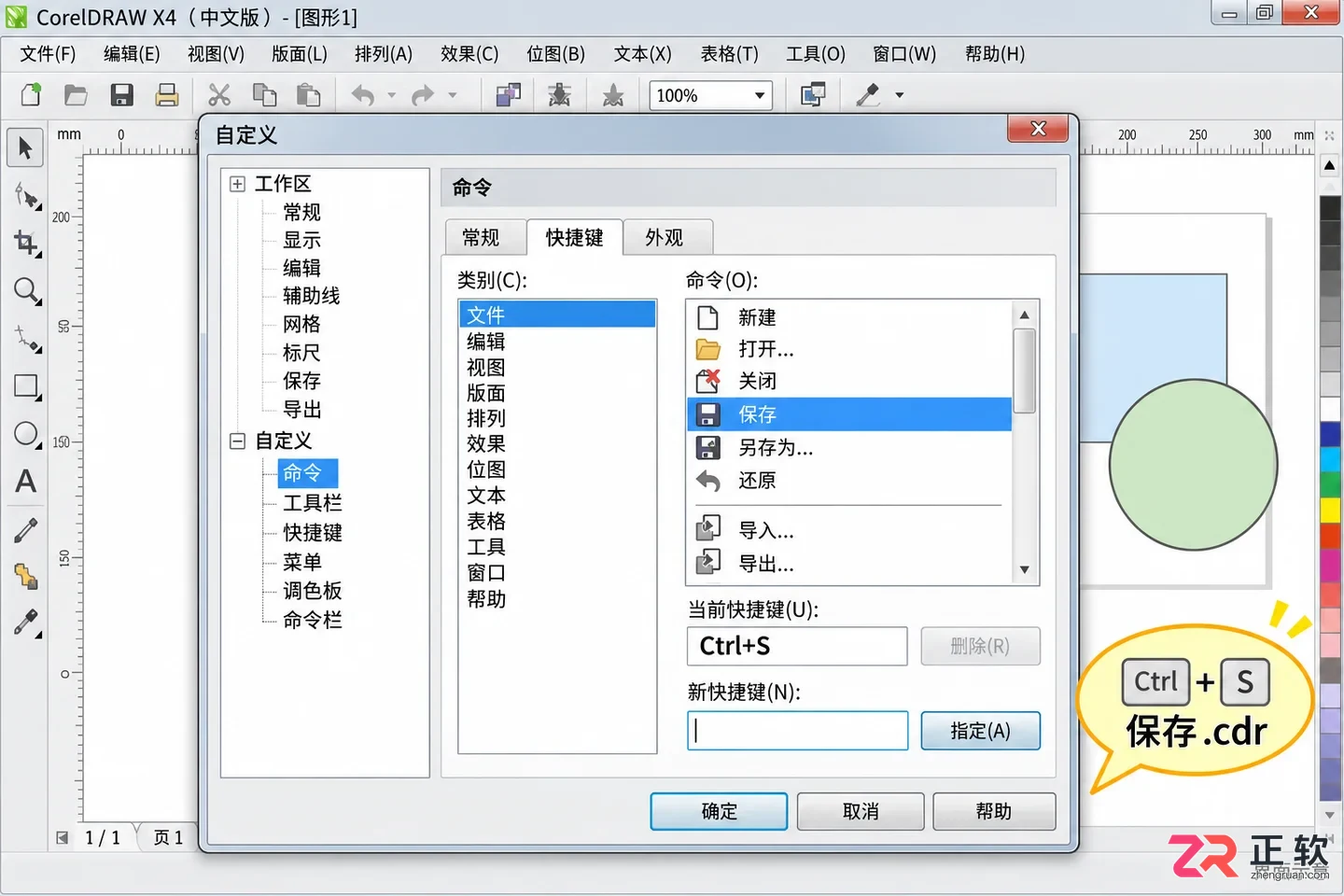Select the Text tool
Screen dimensions: 1344x896
(x=26, y=482)
